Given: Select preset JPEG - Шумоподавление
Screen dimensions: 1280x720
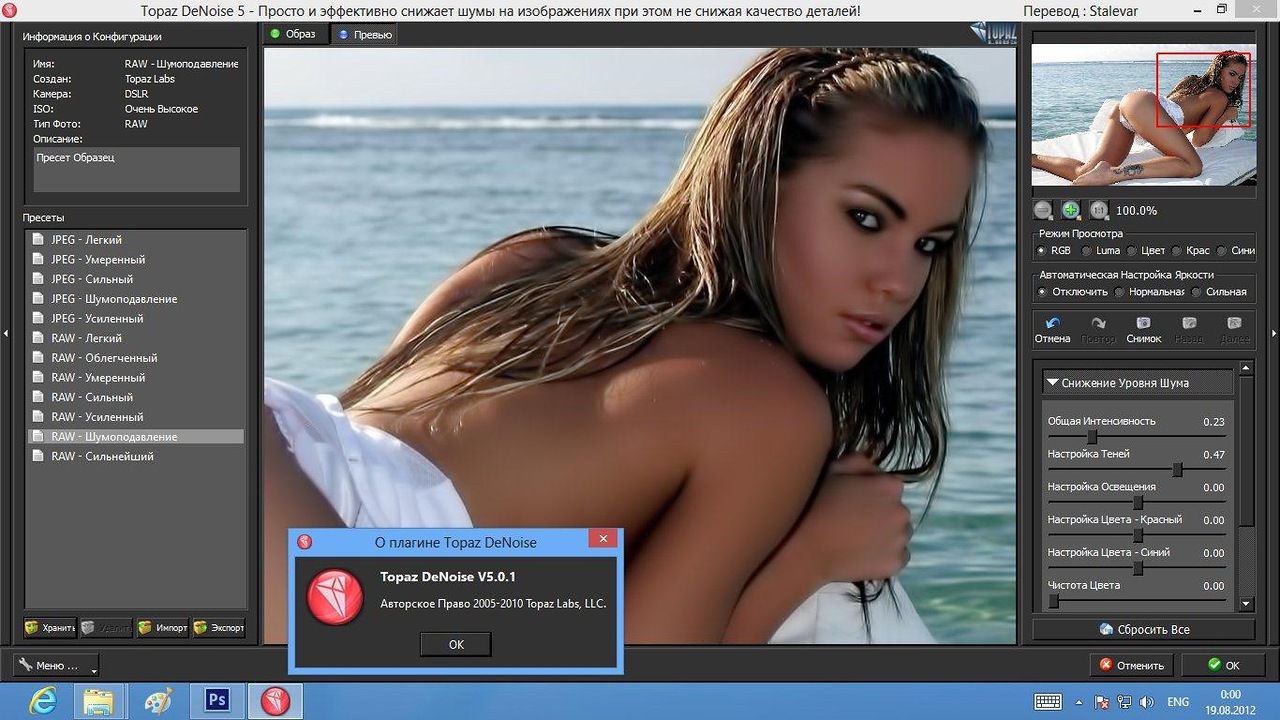Looking at the screenshot, I should click(x=135, y=299).
